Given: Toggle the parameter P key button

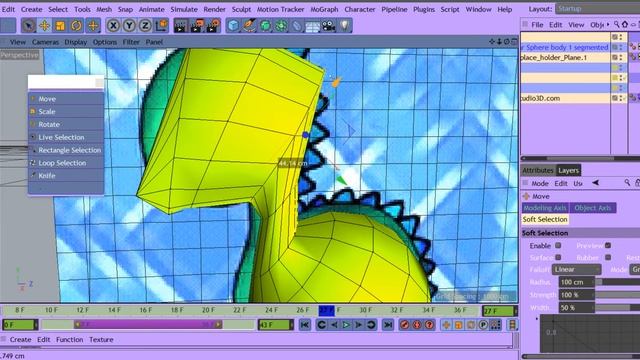Looking at the screenshot, I should click(x=483, y=325).
